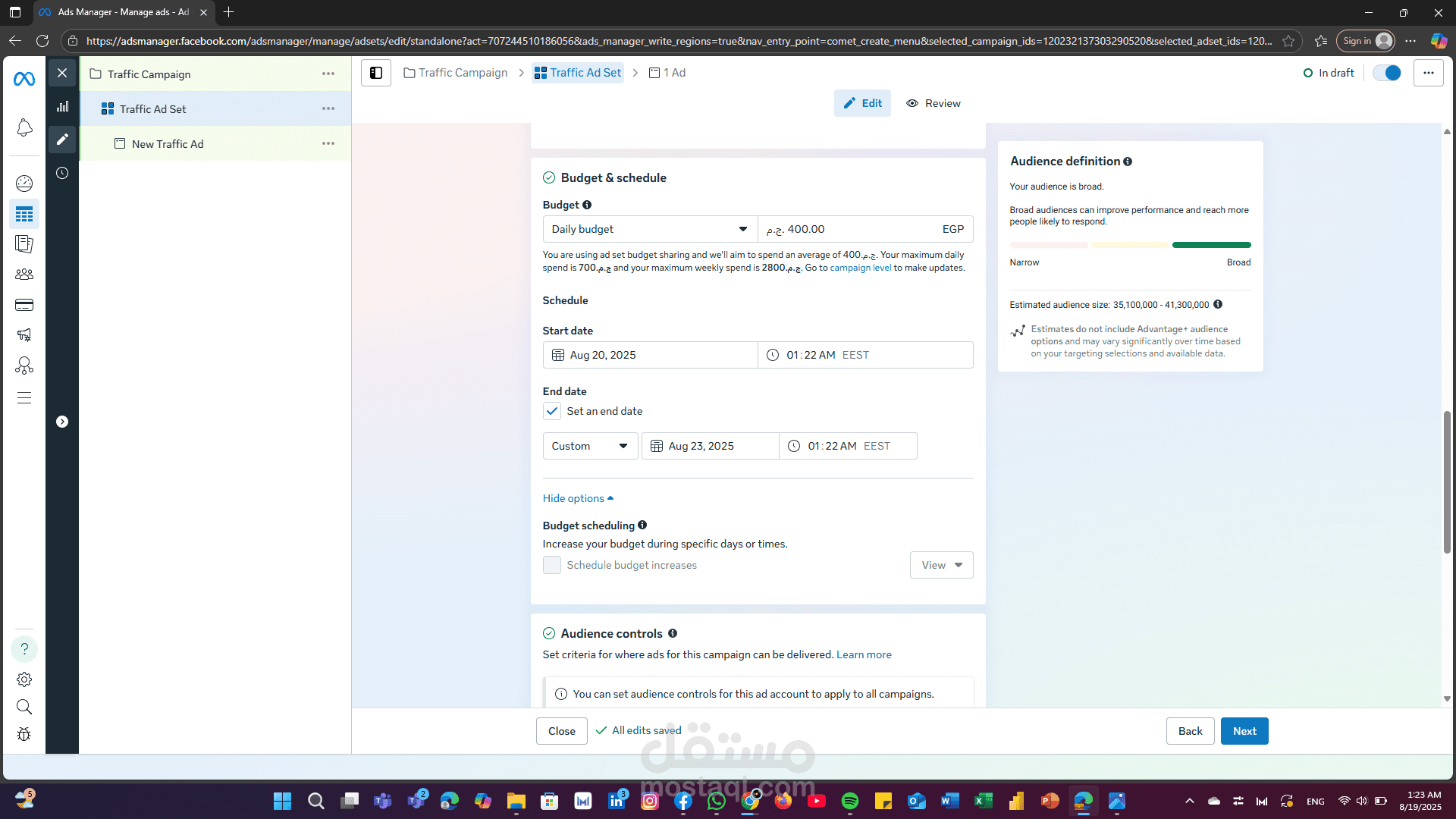Expand the left navigation arrow
Image resolution: width=1456 pixels, height=819 pixels.
tap(62, 422)
